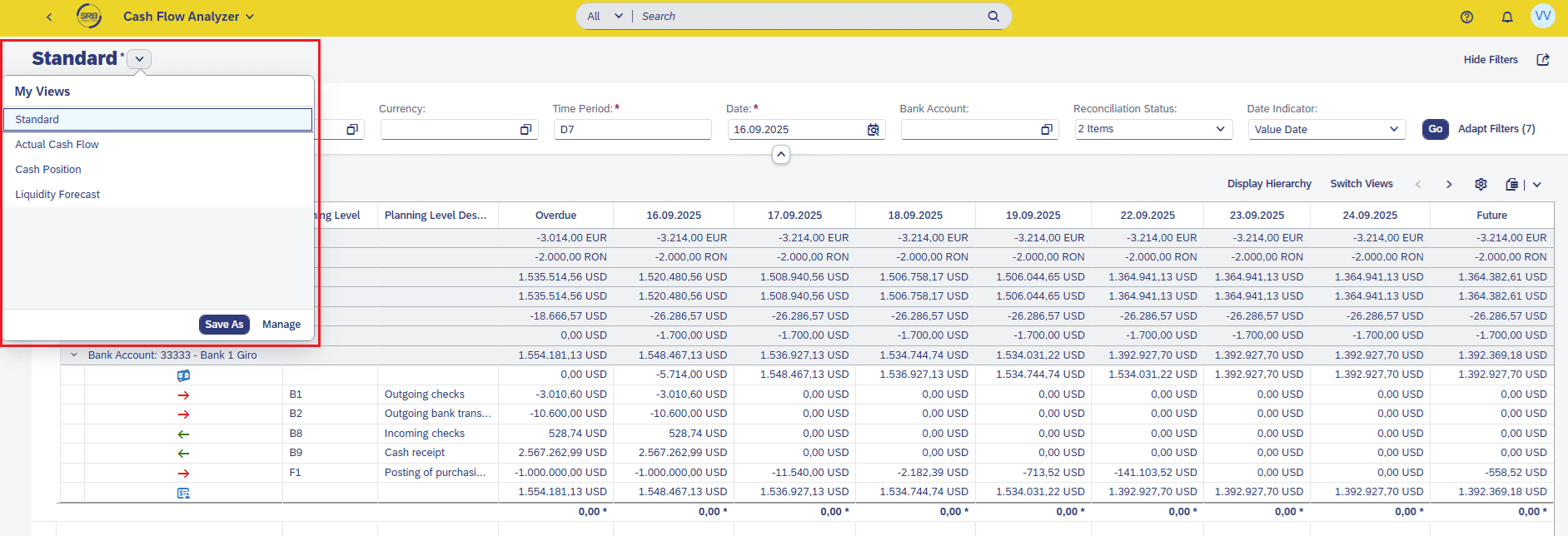Open the Date Indicator dropdown
The width and height of the screenshot is (1568, 536).
click(1393, 129)
